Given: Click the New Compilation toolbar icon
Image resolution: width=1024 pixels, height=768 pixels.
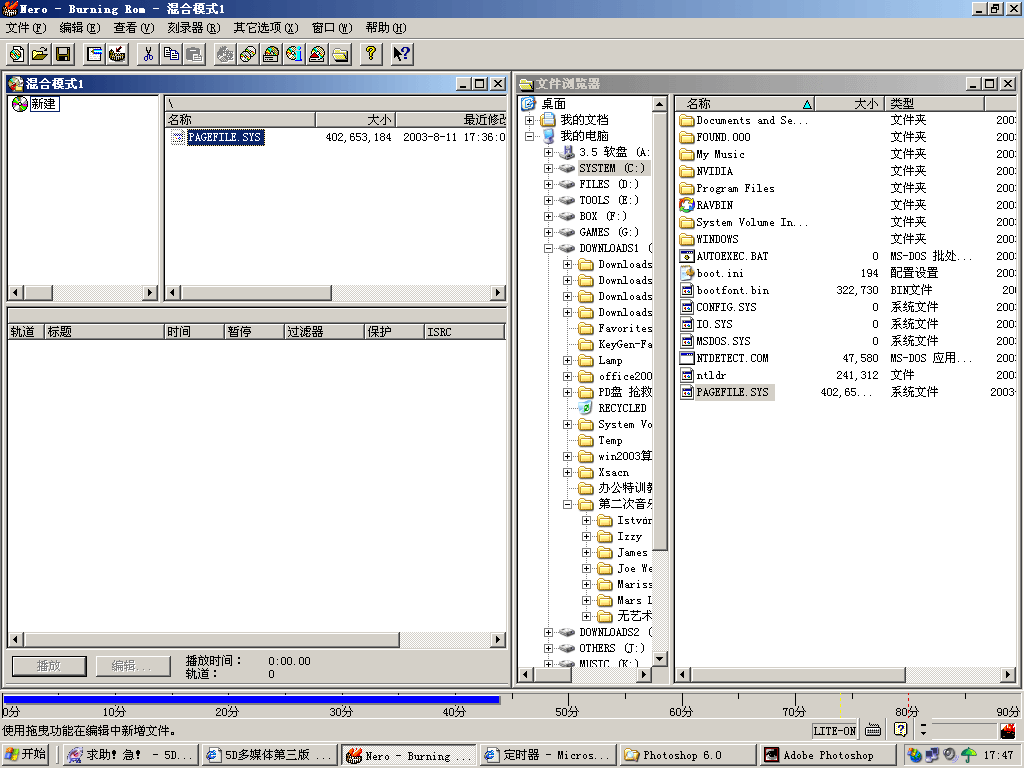Looking at the screenshot, I should click(18, 54).
